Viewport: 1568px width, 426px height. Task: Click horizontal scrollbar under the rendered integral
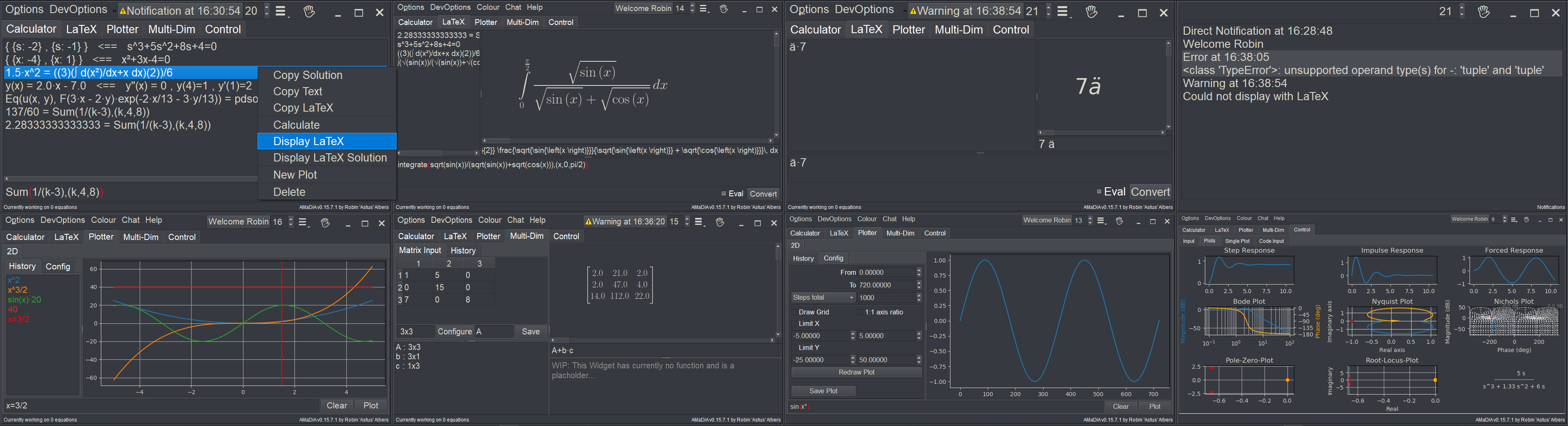pos(627,141)
